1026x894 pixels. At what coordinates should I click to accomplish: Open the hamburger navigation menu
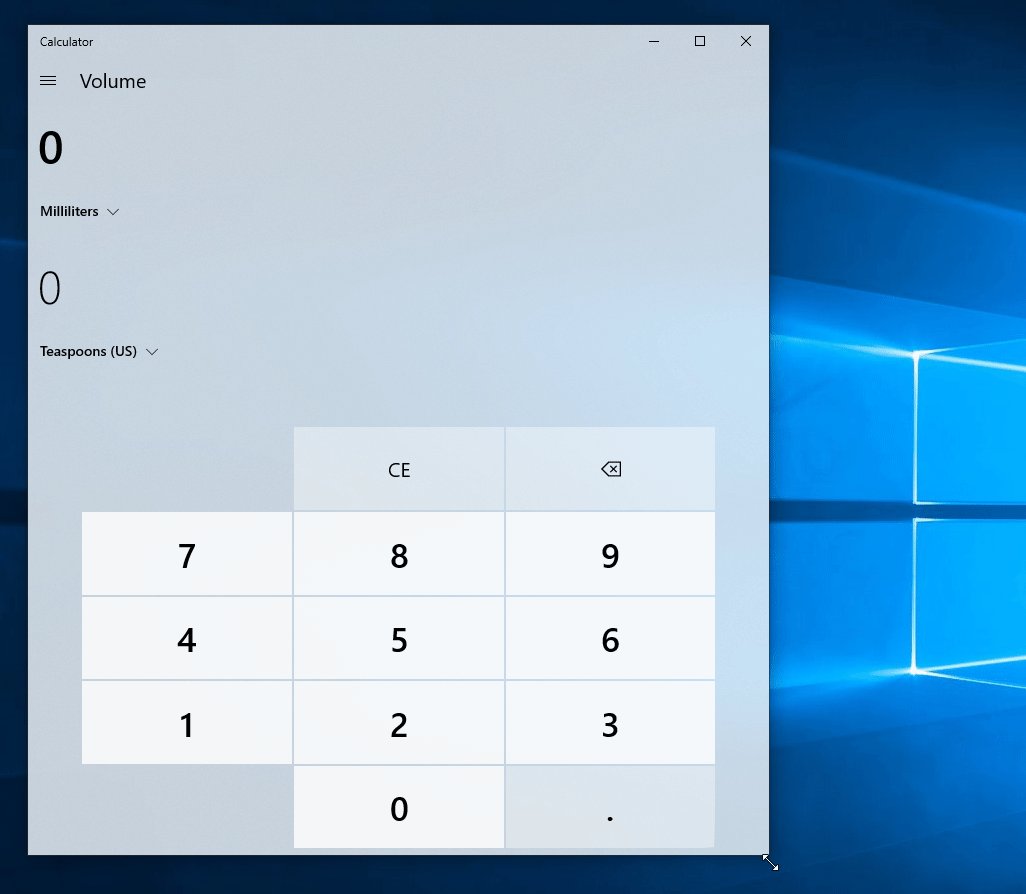click(48, 81)
